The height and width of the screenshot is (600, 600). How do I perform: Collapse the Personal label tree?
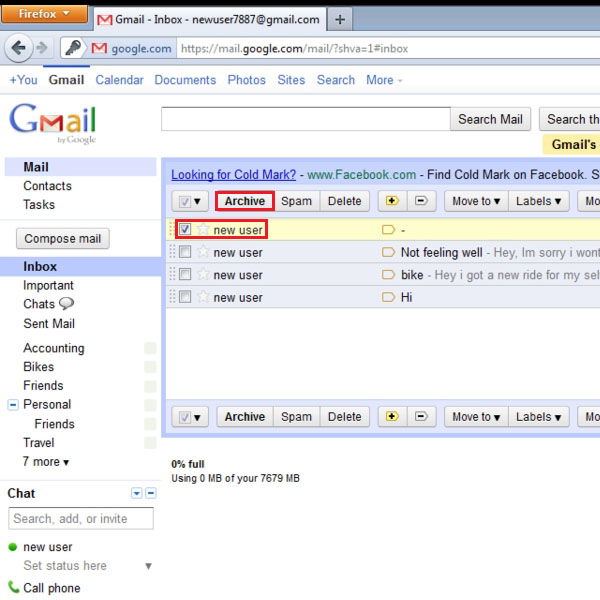tap(13, 404)
